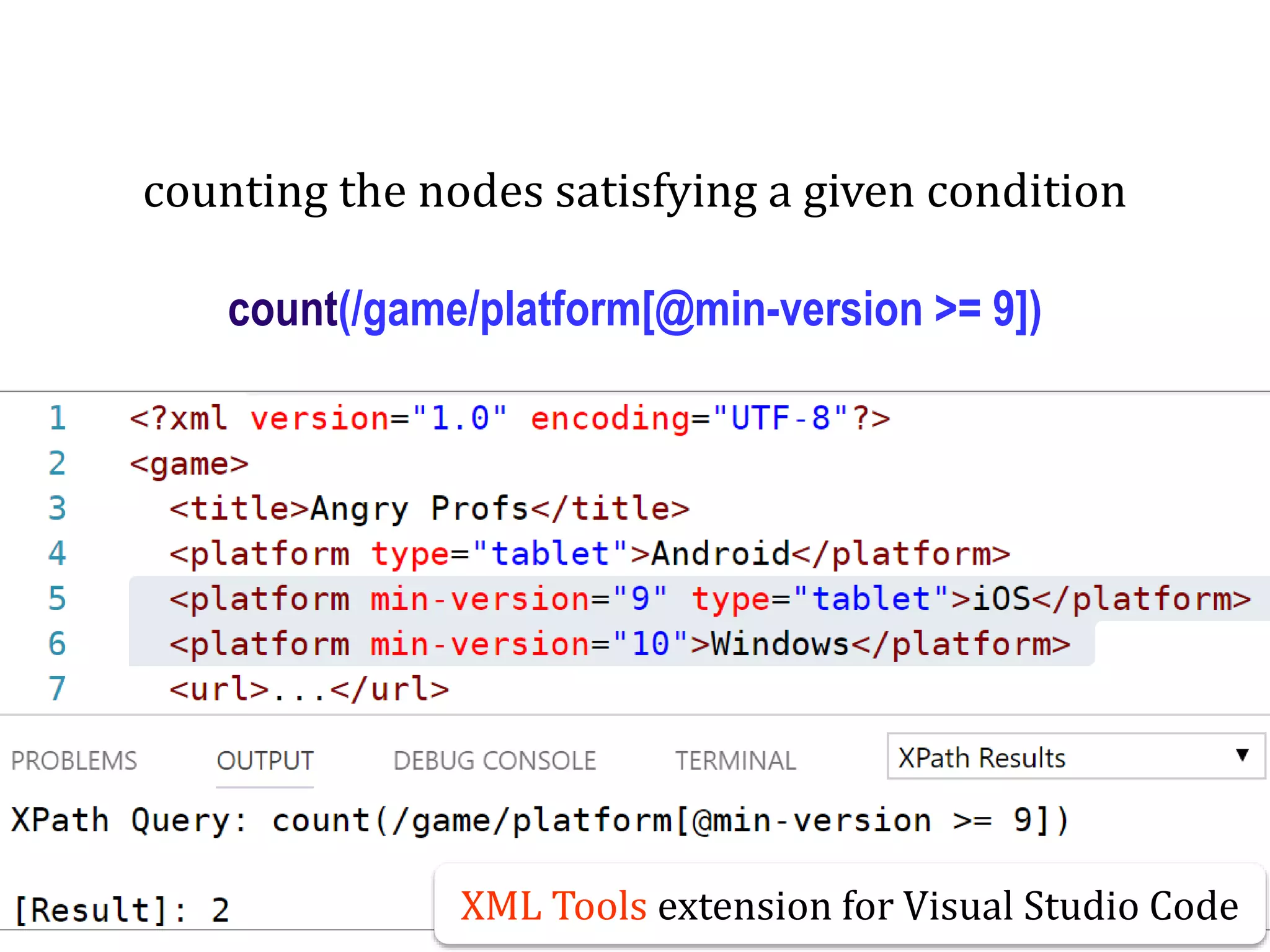Click the blue count(/game/platform...) expression heading
This screenshot has width=1270, height=952.
tap(634, 309)
